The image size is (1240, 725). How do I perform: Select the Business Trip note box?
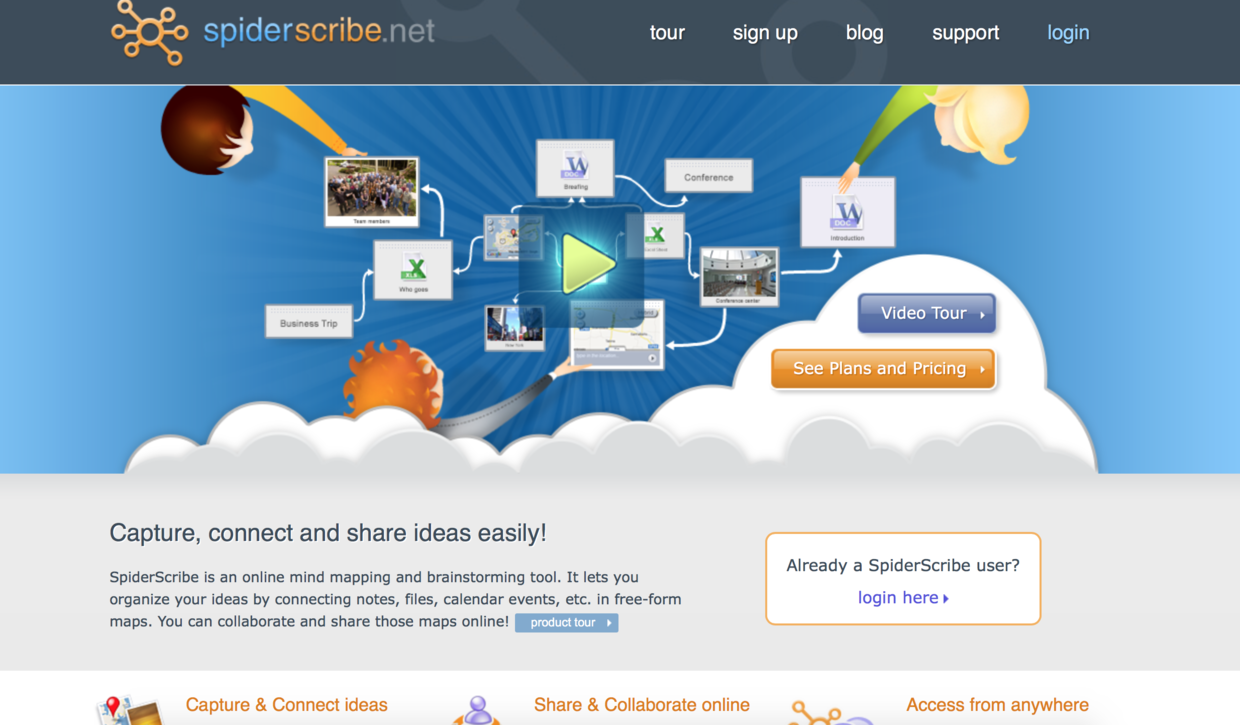click(x=308, y=323)
